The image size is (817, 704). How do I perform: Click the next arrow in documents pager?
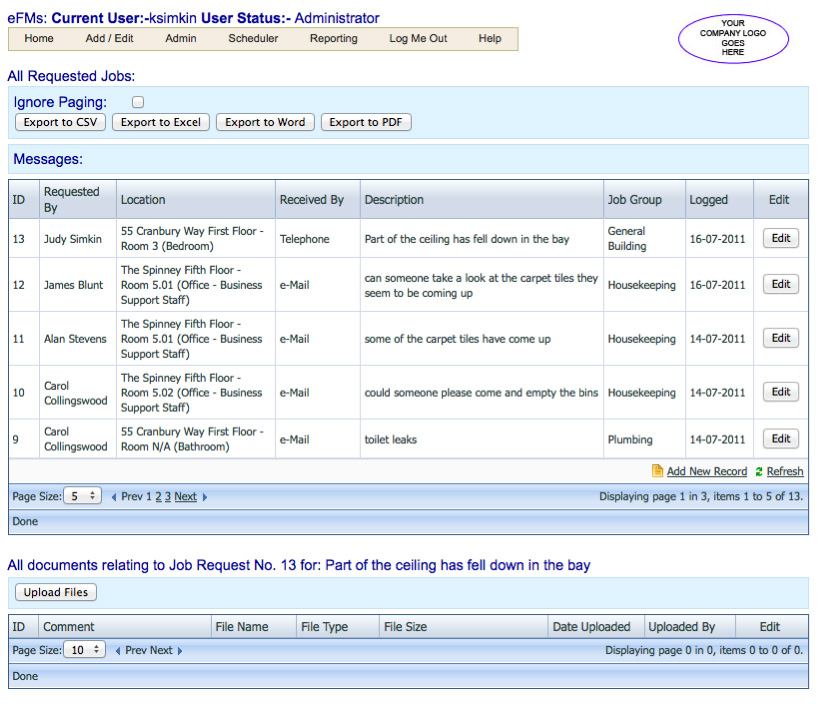[180, 651]
